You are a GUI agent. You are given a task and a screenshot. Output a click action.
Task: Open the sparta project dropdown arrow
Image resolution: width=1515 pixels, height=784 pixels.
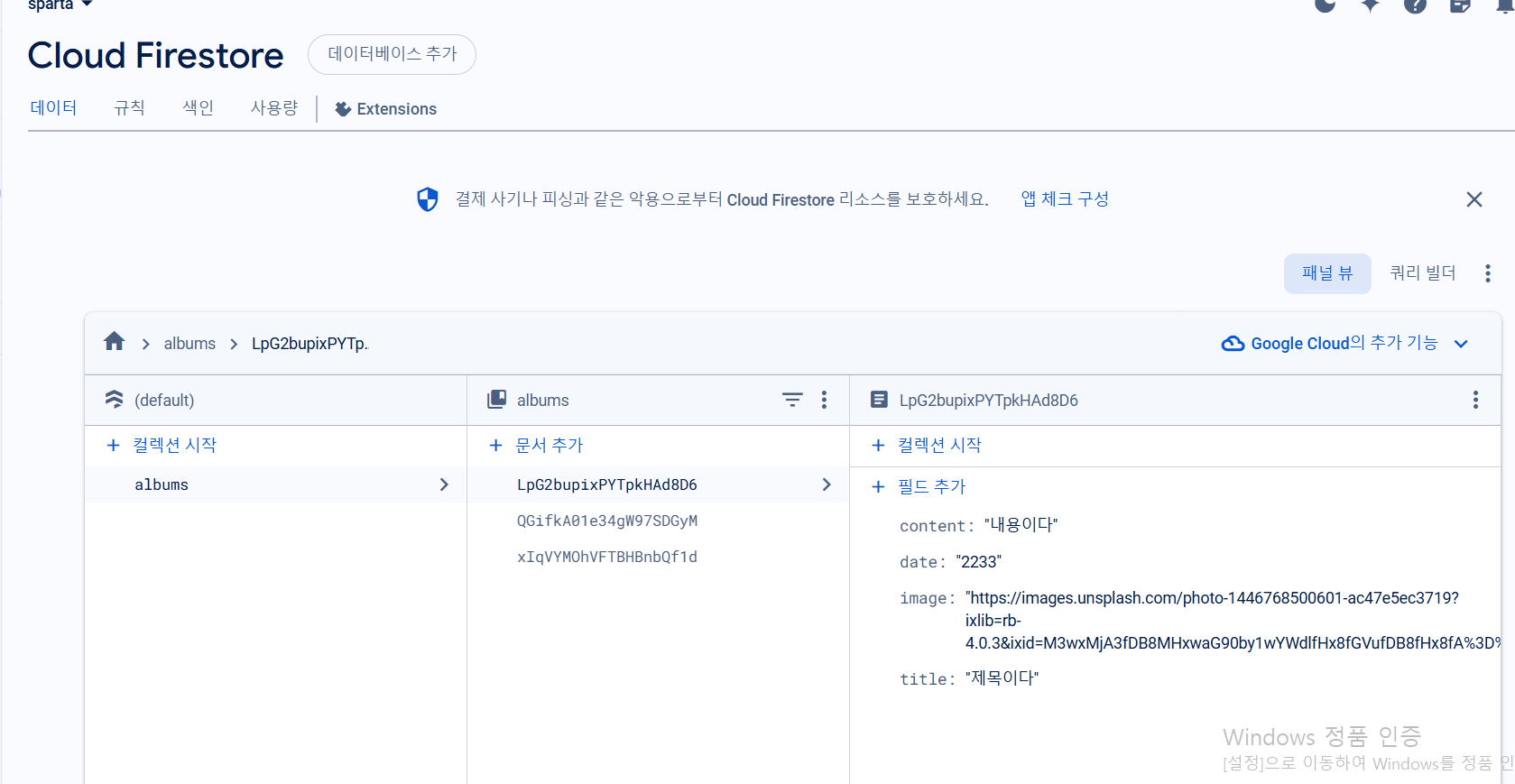click(x=87, y=5)
